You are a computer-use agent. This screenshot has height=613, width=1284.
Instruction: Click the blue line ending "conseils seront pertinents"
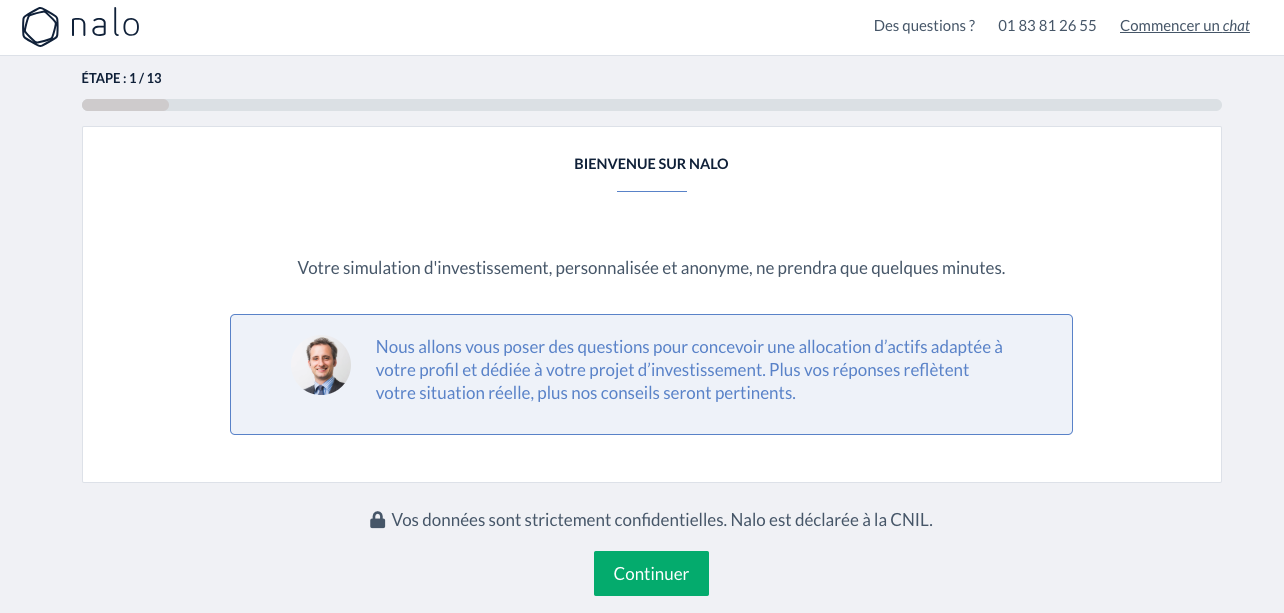point(585,393)
